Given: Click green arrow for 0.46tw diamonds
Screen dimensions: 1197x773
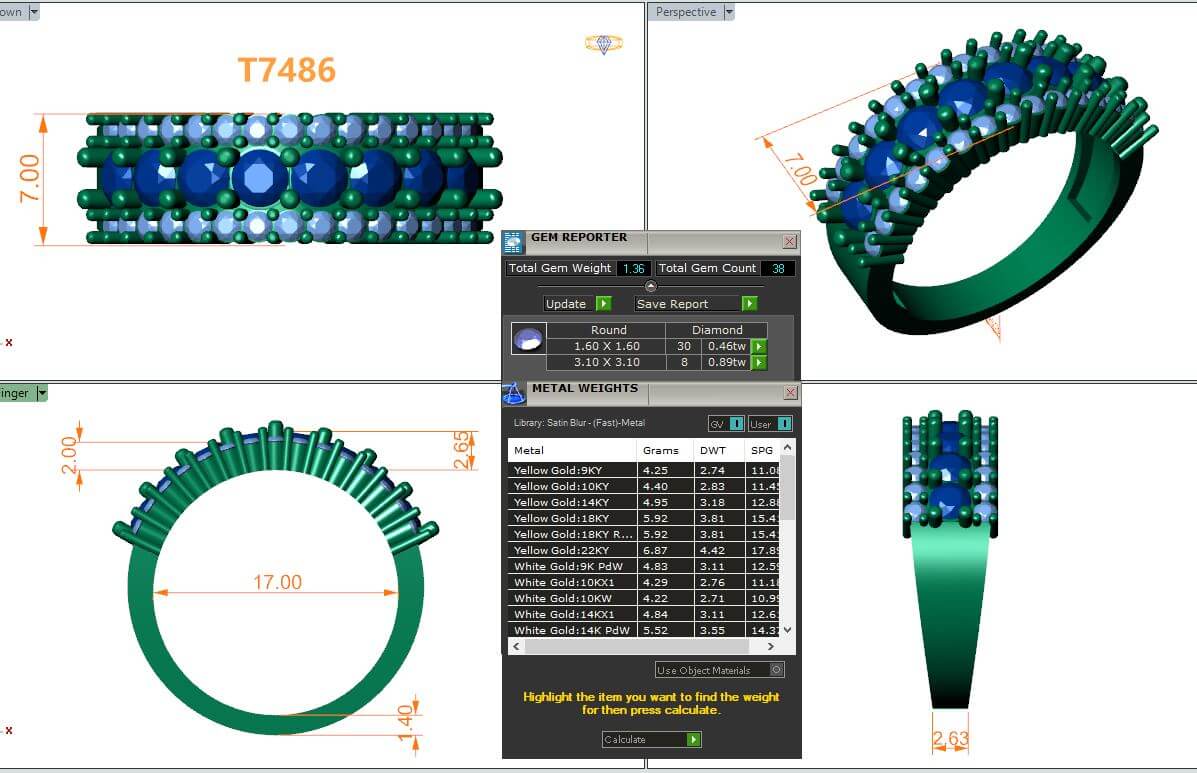Looking at the screenshot, I should pos(759,347).
